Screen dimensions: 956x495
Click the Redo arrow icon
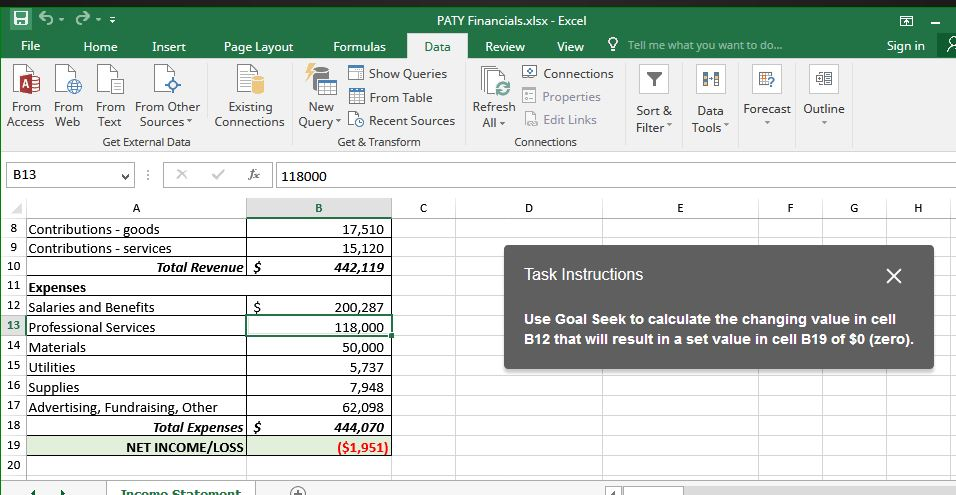pos(82,19)
